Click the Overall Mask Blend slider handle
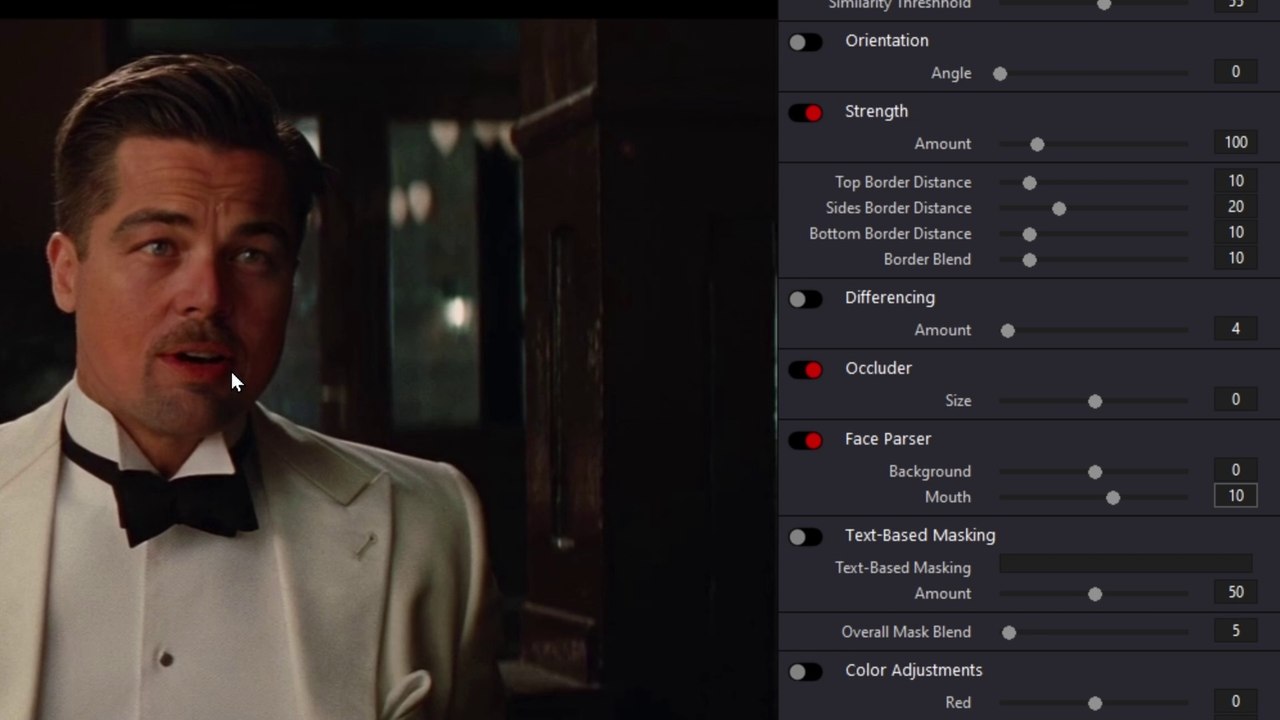The height and width of the screenshot is (720, 1280). point(1009,633)
